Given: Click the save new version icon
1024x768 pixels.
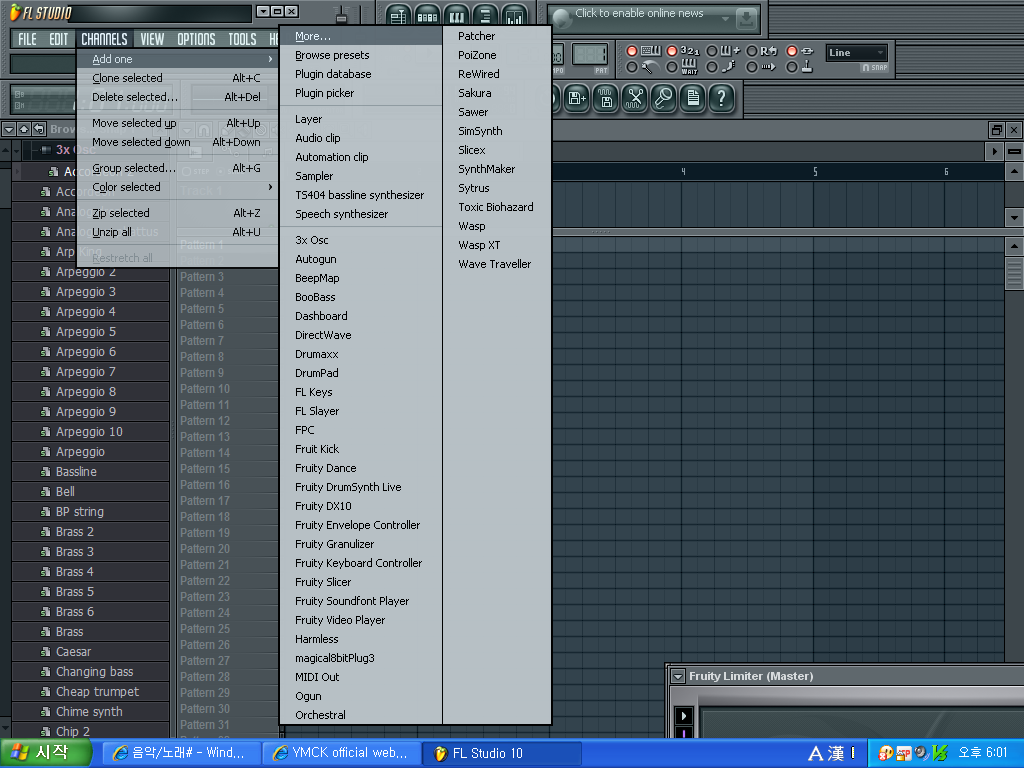Looking at the screenshot, I should tap(576, 99).
